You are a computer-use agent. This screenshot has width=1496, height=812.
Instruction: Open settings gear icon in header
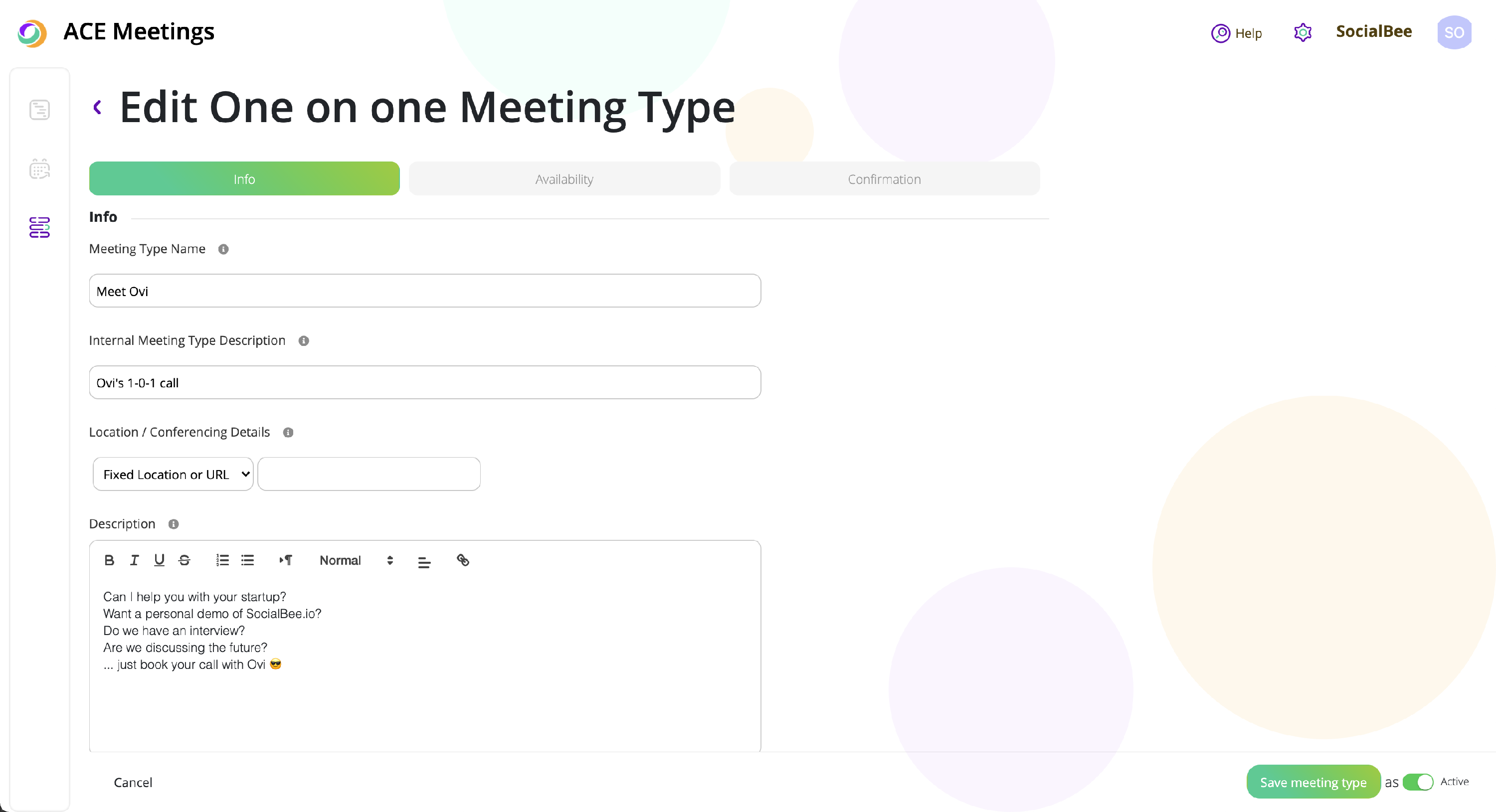tap(1303, 32)
